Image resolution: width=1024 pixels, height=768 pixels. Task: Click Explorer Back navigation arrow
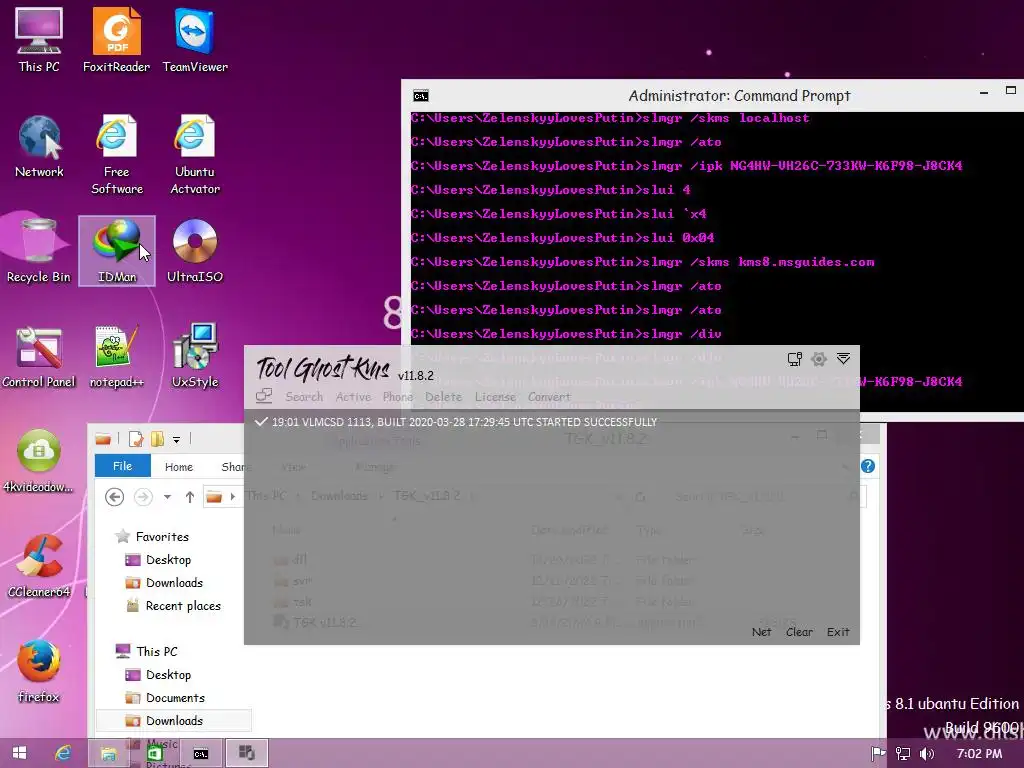click(x=114, y=497)
